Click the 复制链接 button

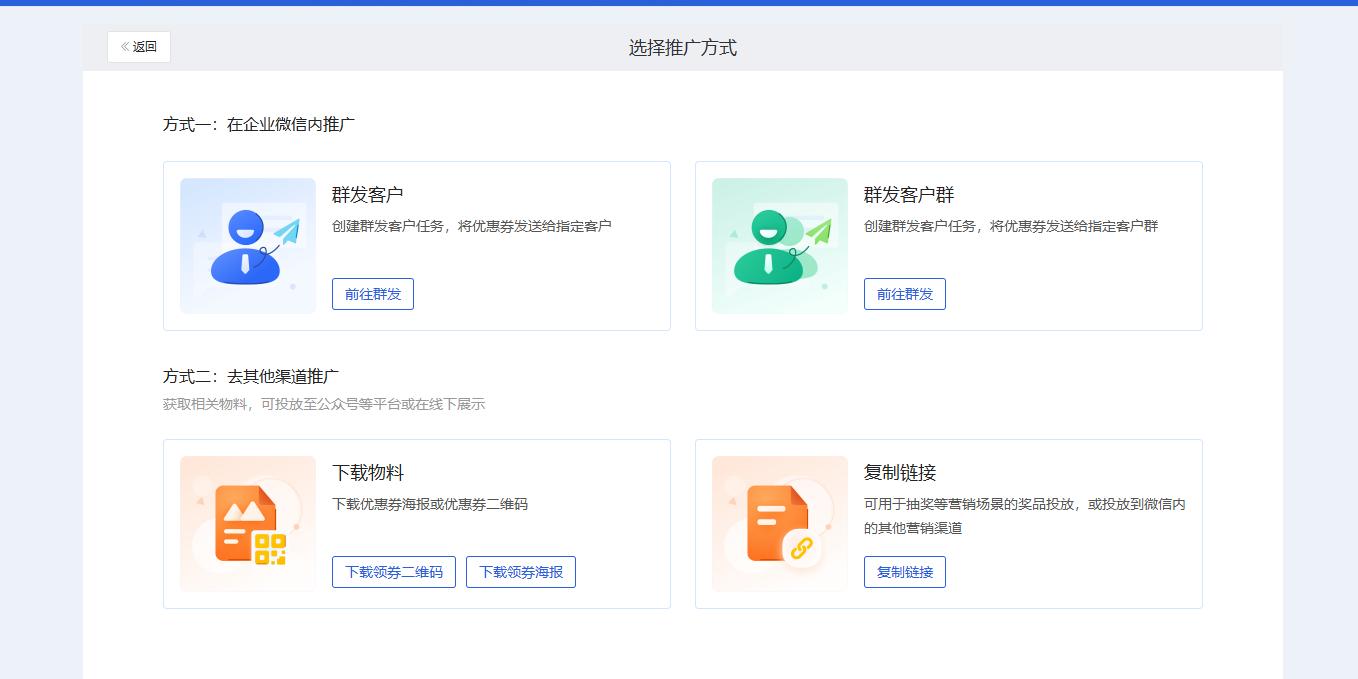click(905, 572)
